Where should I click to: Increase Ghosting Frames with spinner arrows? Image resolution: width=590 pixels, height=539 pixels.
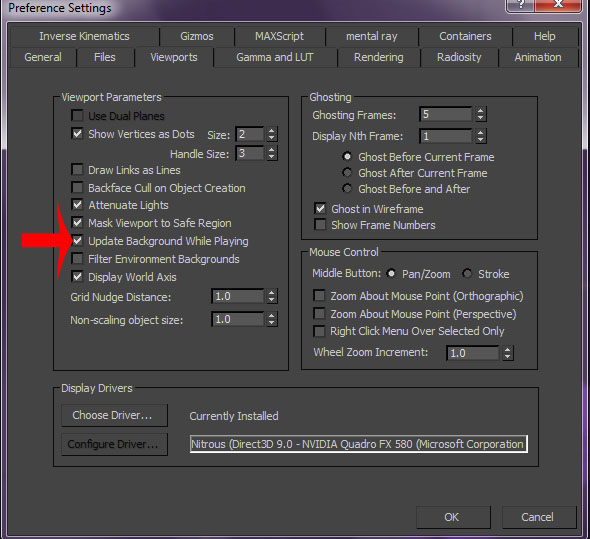pos(480,114)
